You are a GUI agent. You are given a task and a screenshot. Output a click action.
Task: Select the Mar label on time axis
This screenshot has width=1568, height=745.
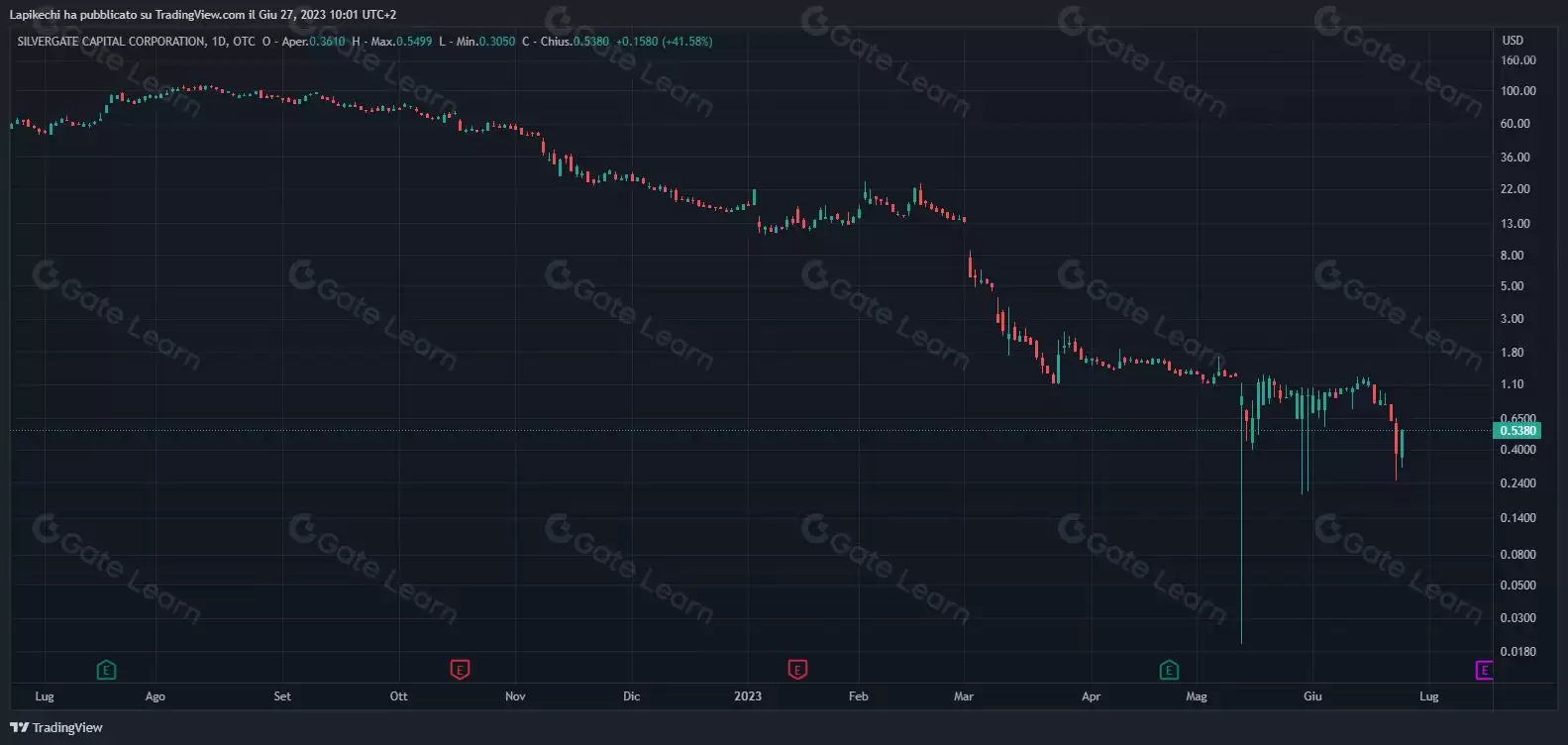[x=964, y=696]
